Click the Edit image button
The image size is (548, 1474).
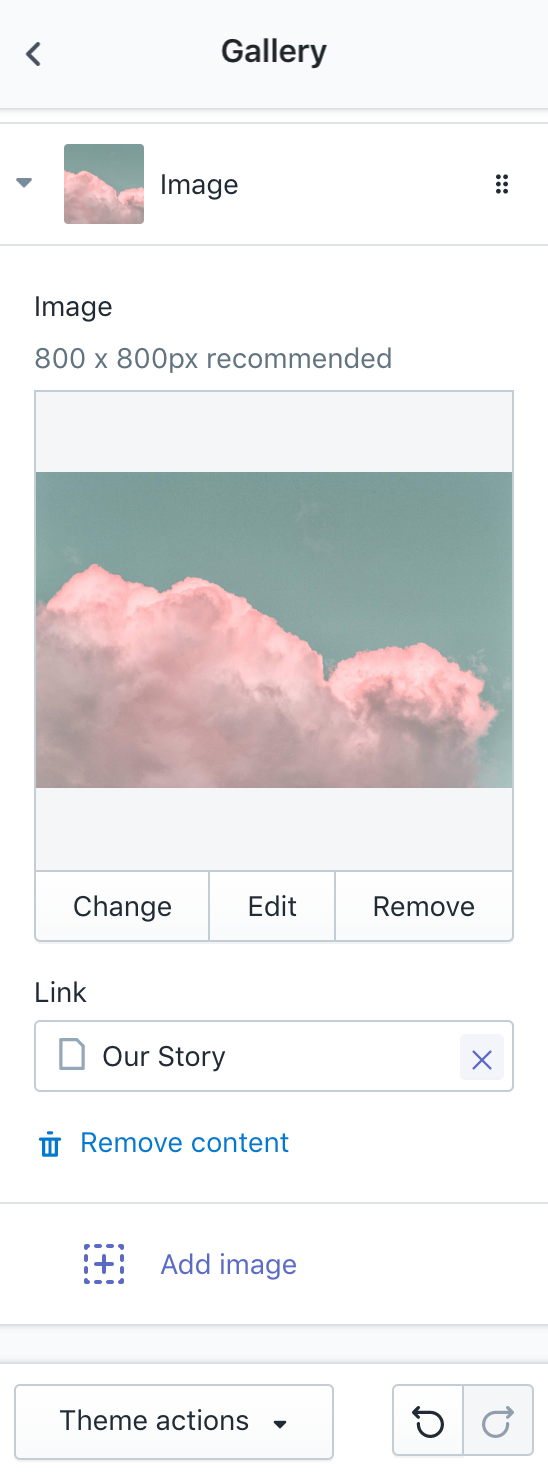pos(272,906)
